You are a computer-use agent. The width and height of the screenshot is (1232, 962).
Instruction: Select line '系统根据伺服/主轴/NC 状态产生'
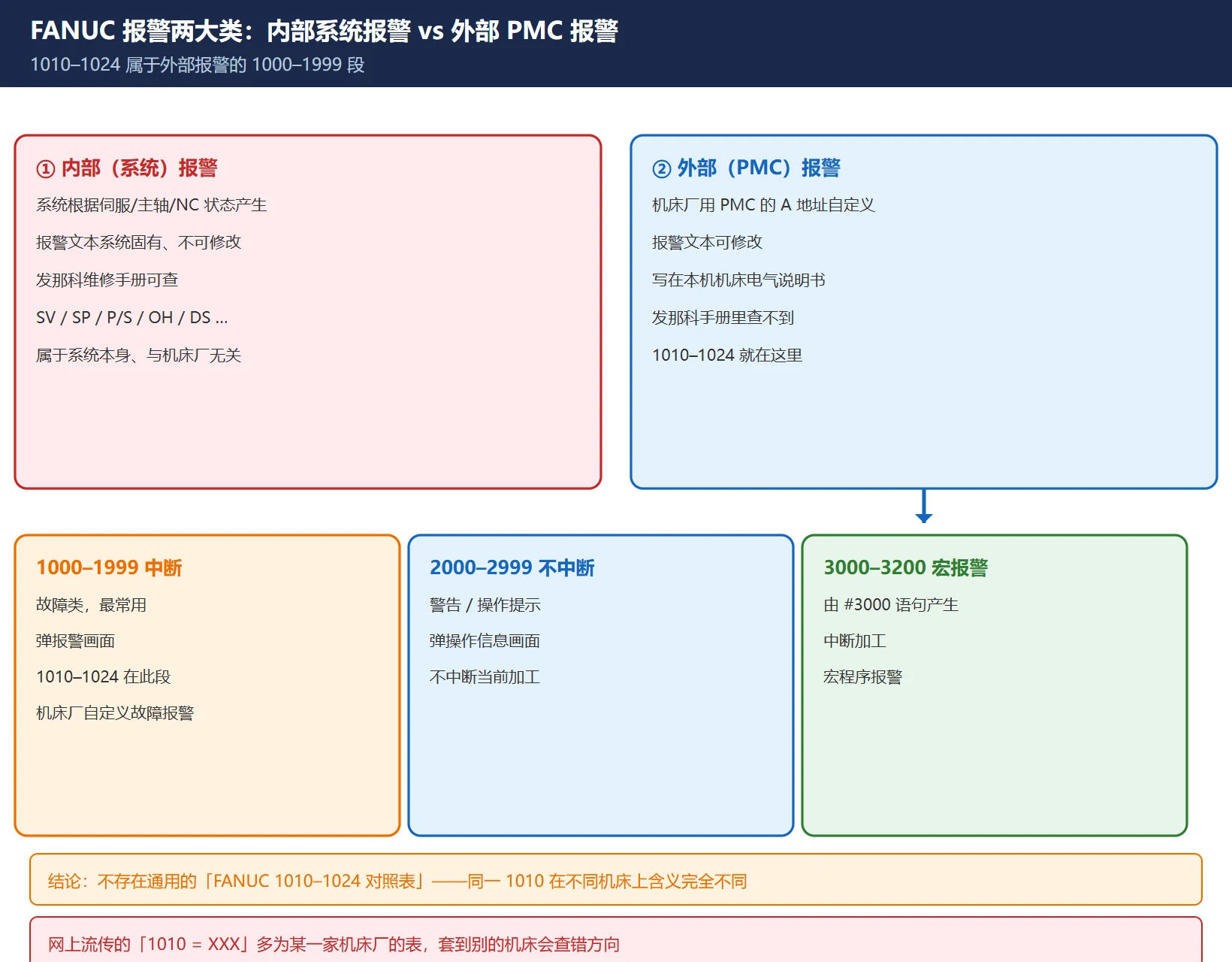tap(152, 205)
